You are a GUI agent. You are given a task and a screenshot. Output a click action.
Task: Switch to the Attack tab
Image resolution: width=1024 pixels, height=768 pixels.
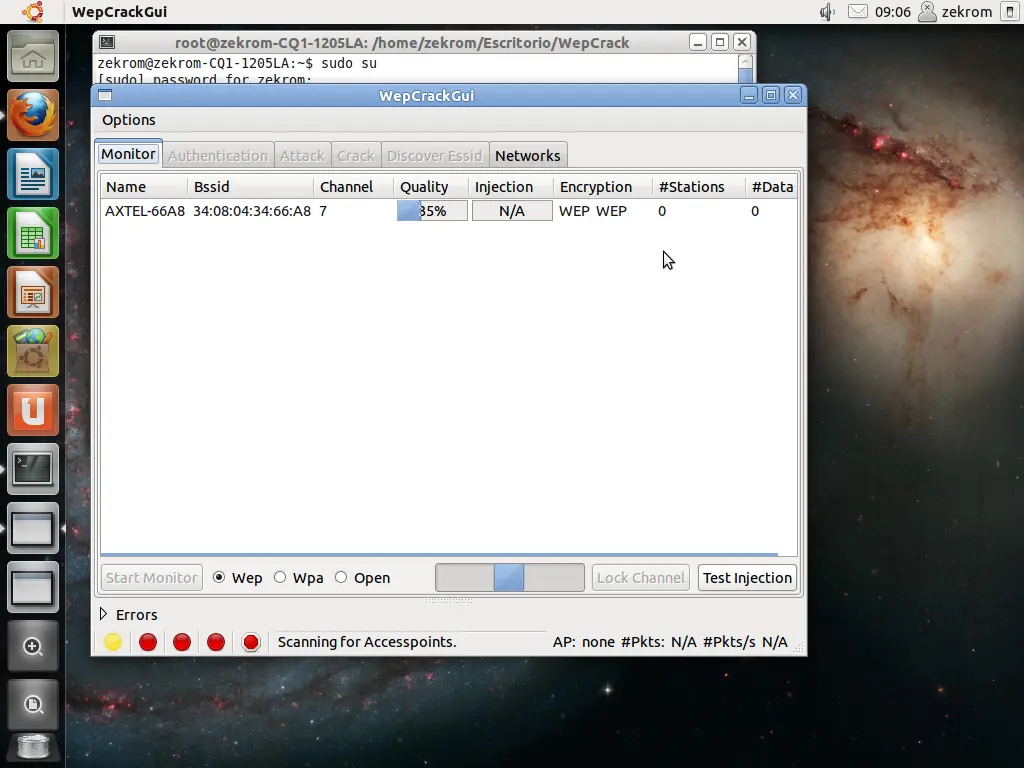click(x=302, y=155)
